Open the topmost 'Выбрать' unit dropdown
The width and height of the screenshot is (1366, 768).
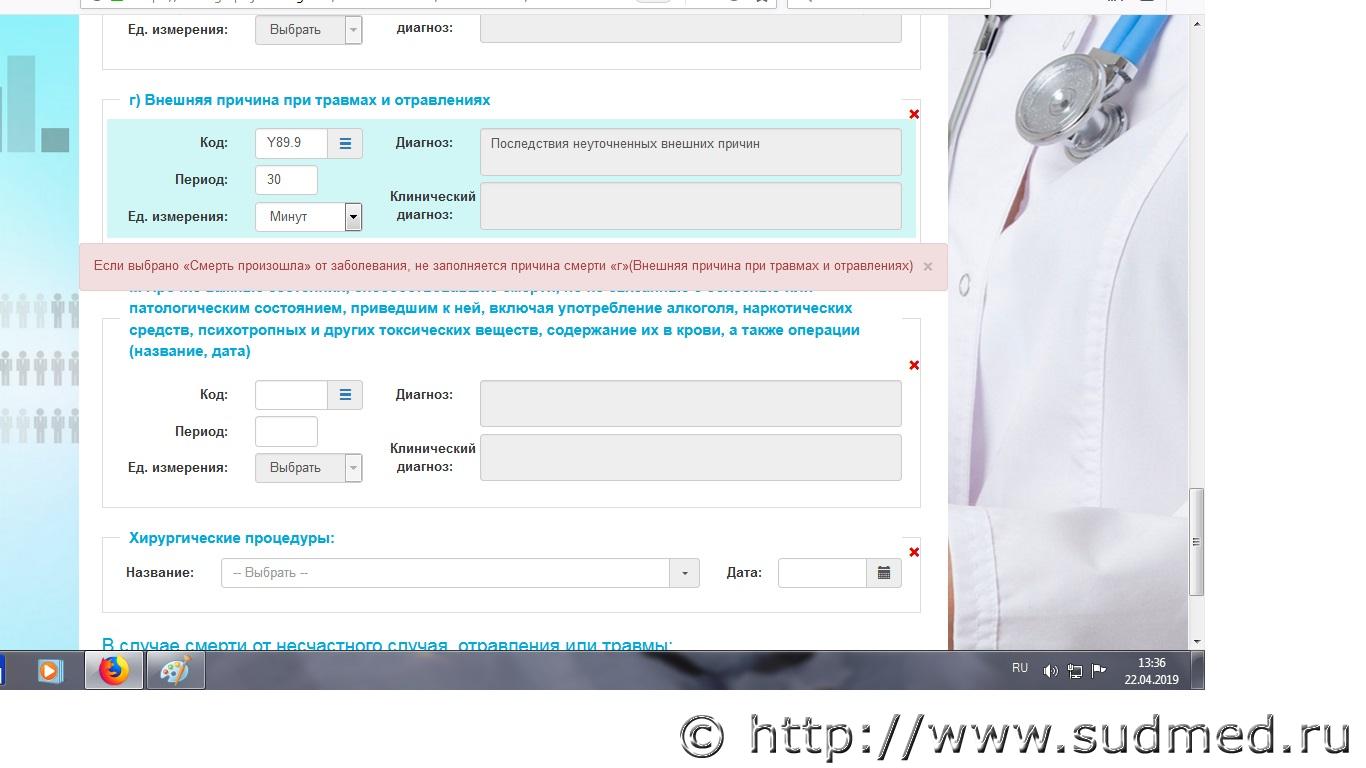352,30
